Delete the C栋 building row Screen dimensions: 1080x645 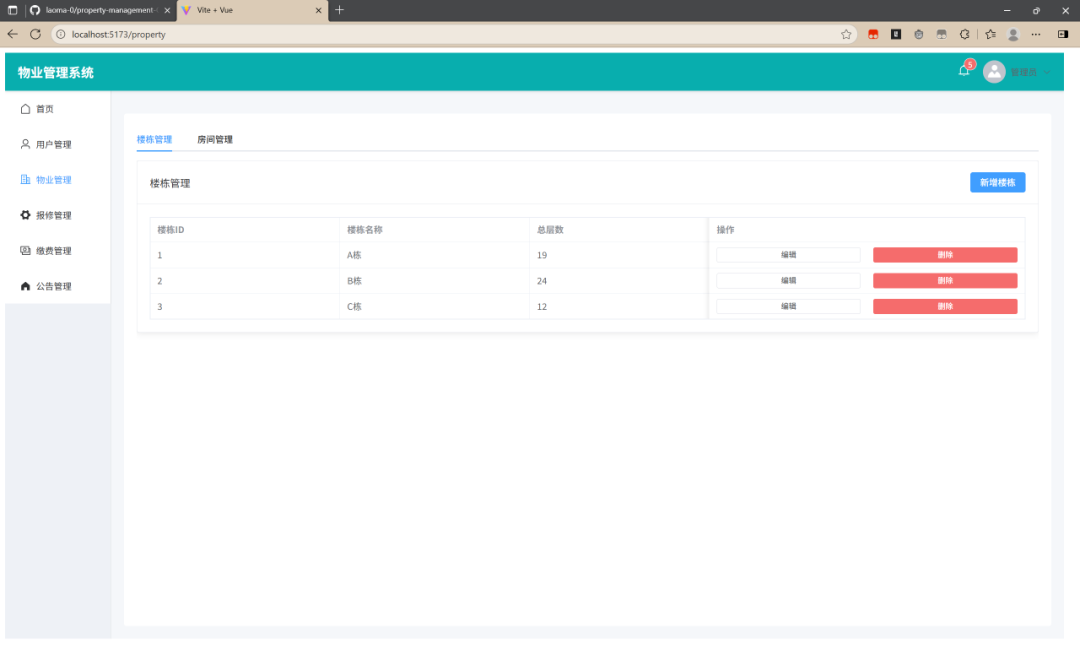pyautogui.click(x=945, y=307)
